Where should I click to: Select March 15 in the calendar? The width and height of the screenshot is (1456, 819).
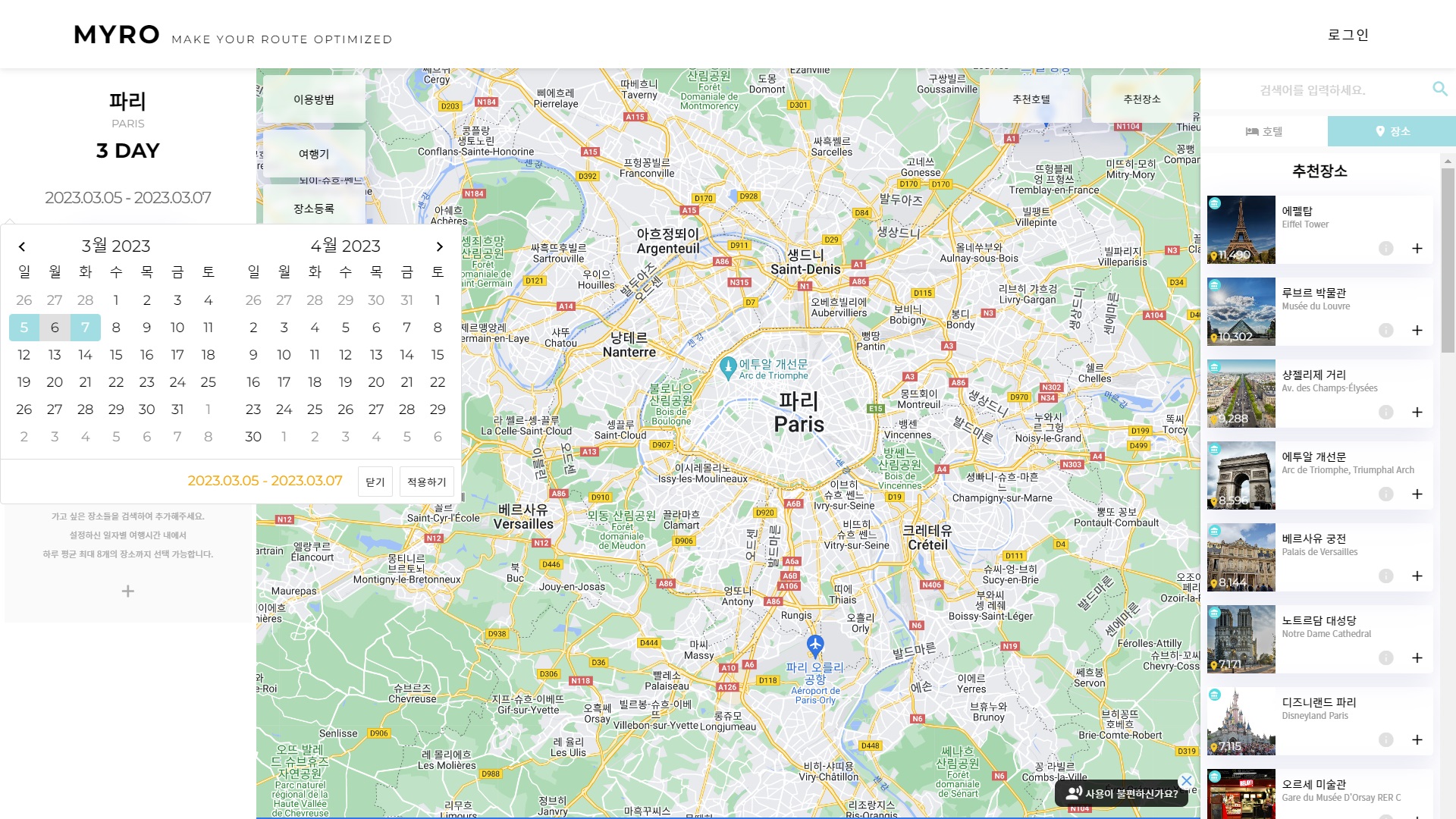pyautogui.click(x=116, y=355)
